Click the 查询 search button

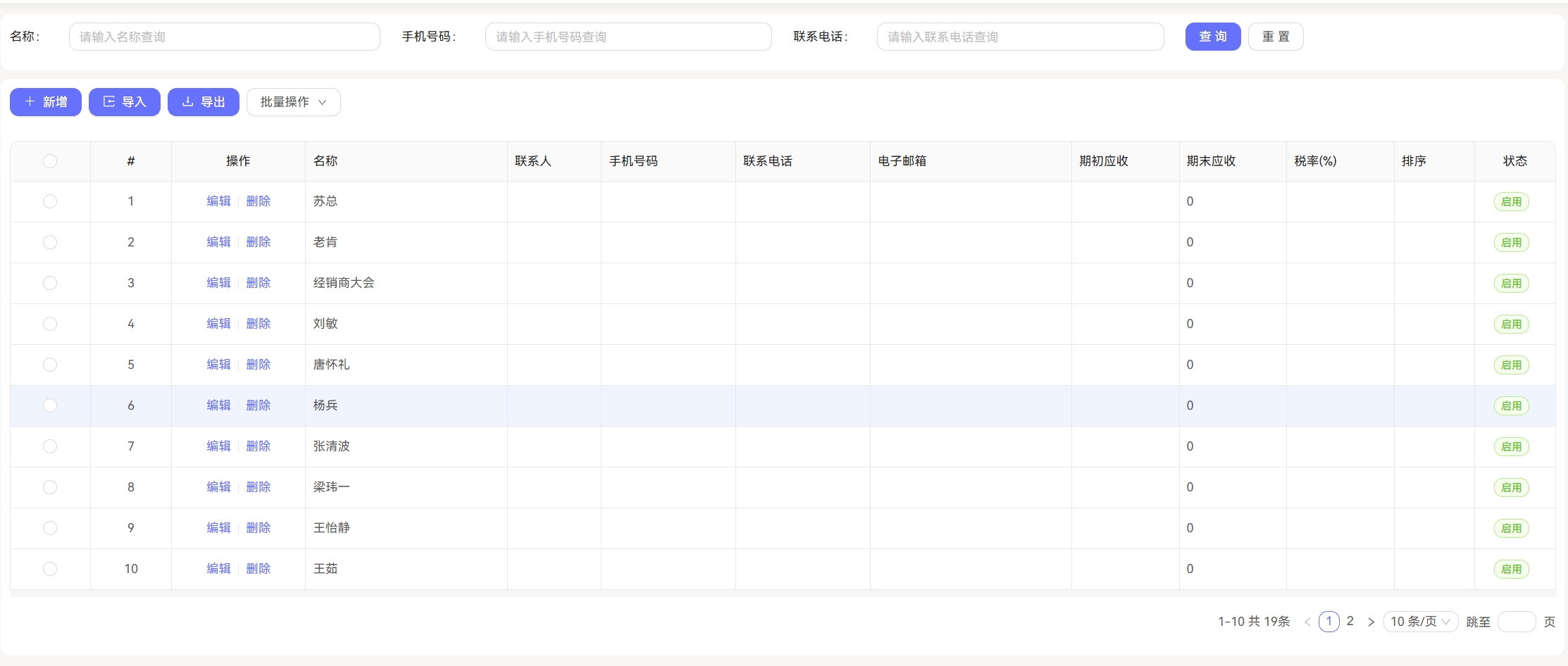(x=1213, y=36)
